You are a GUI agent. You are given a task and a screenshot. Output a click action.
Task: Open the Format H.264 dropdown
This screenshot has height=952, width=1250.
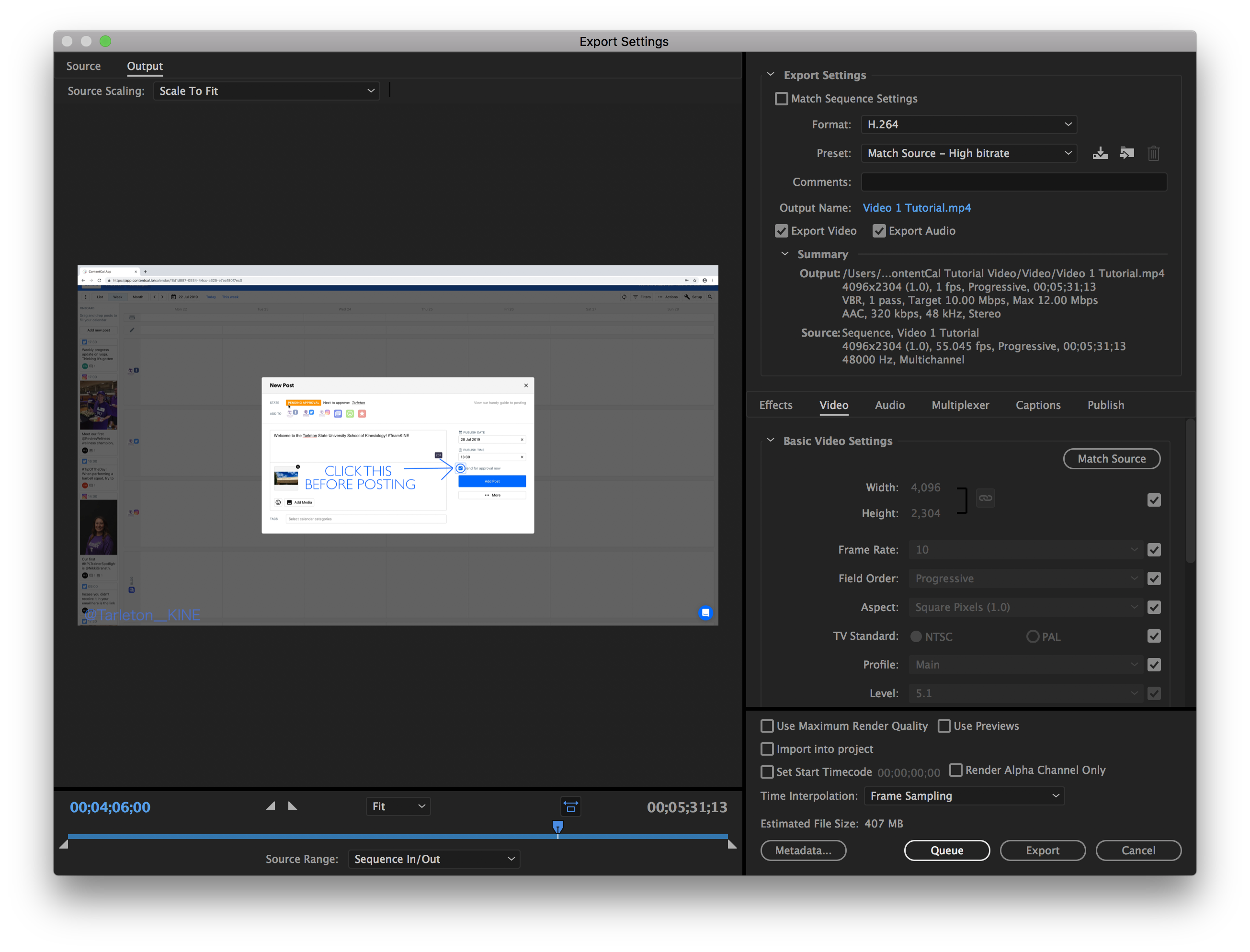[x=969, y=125]
